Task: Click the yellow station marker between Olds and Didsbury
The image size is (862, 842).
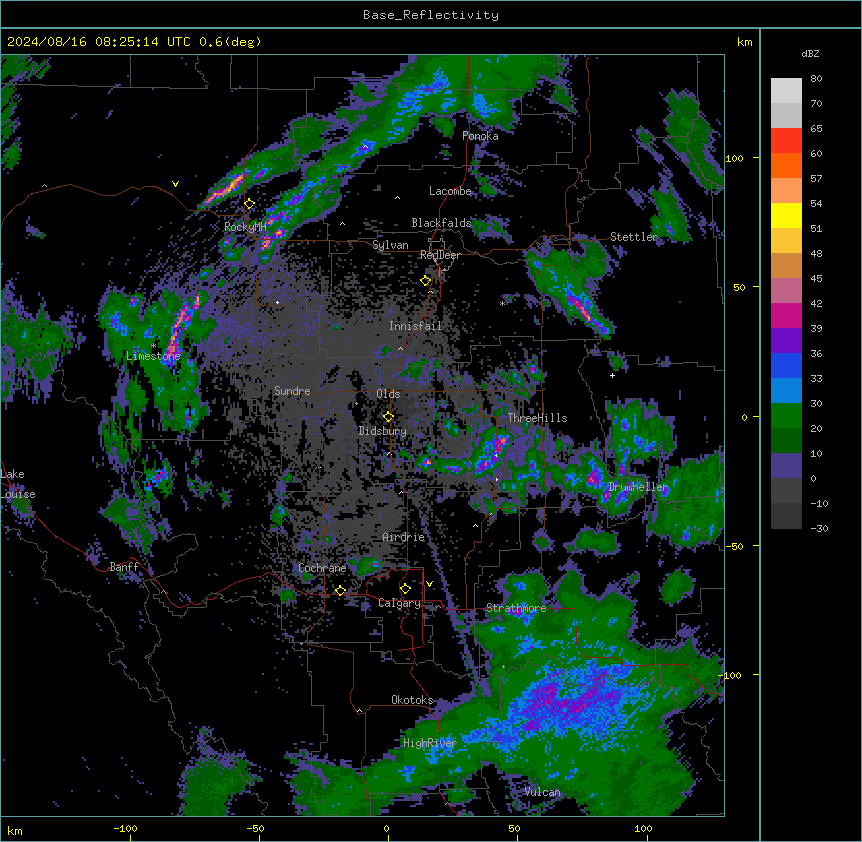Action: tap(388, 417)
